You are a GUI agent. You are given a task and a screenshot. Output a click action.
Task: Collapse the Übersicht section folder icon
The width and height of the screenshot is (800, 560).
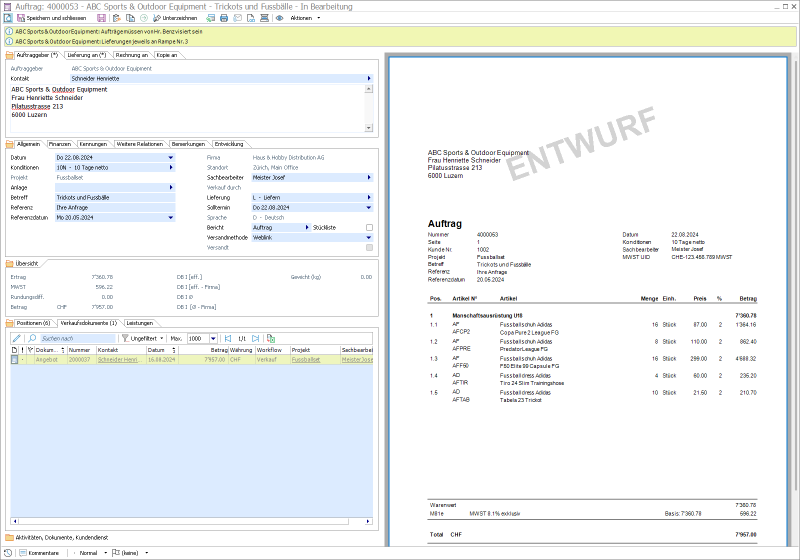click(x=10, y=264)
